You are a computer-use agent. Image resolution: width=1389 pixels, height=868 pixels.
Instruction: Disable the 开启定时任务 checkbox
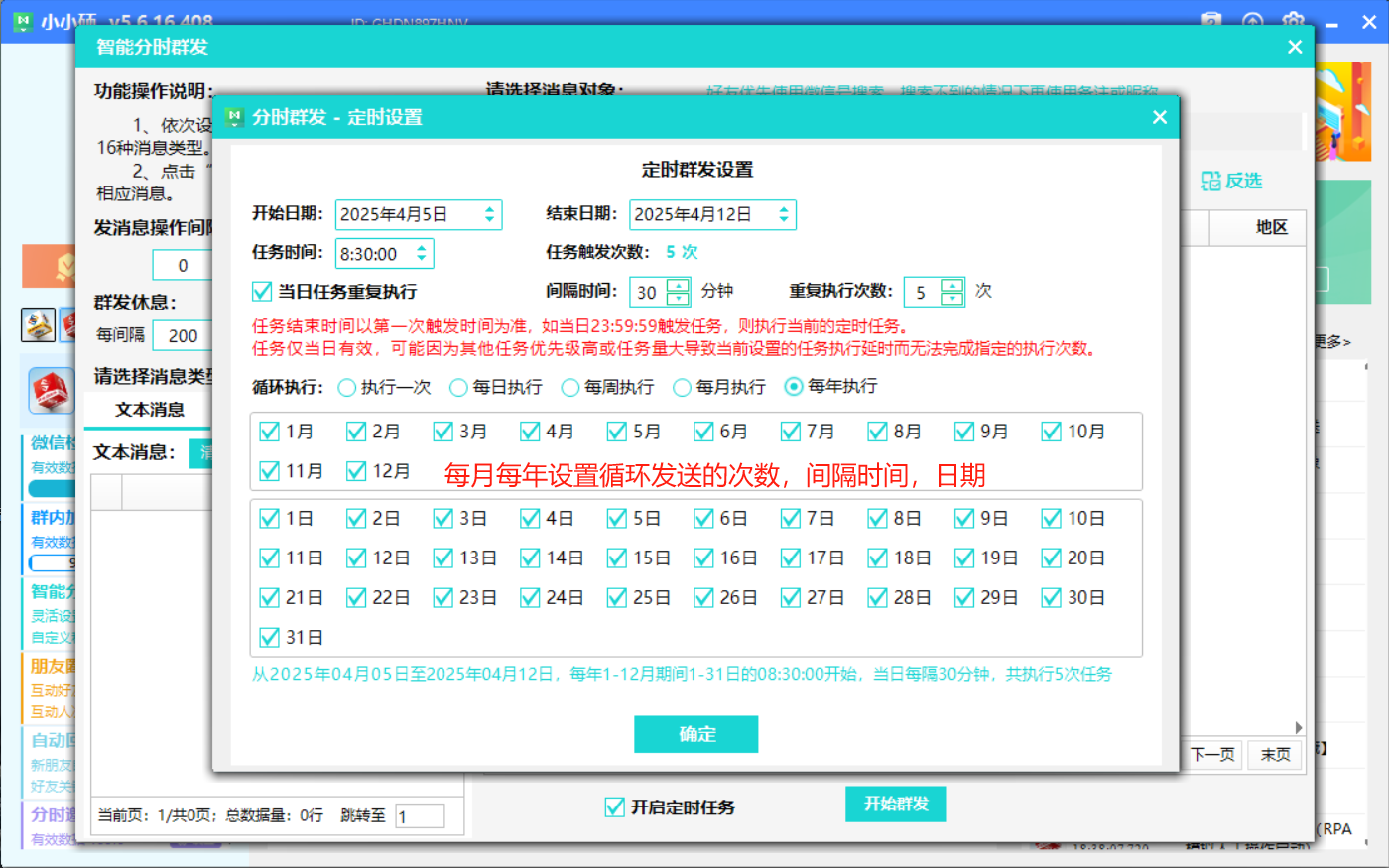click(x=614, y=807)
